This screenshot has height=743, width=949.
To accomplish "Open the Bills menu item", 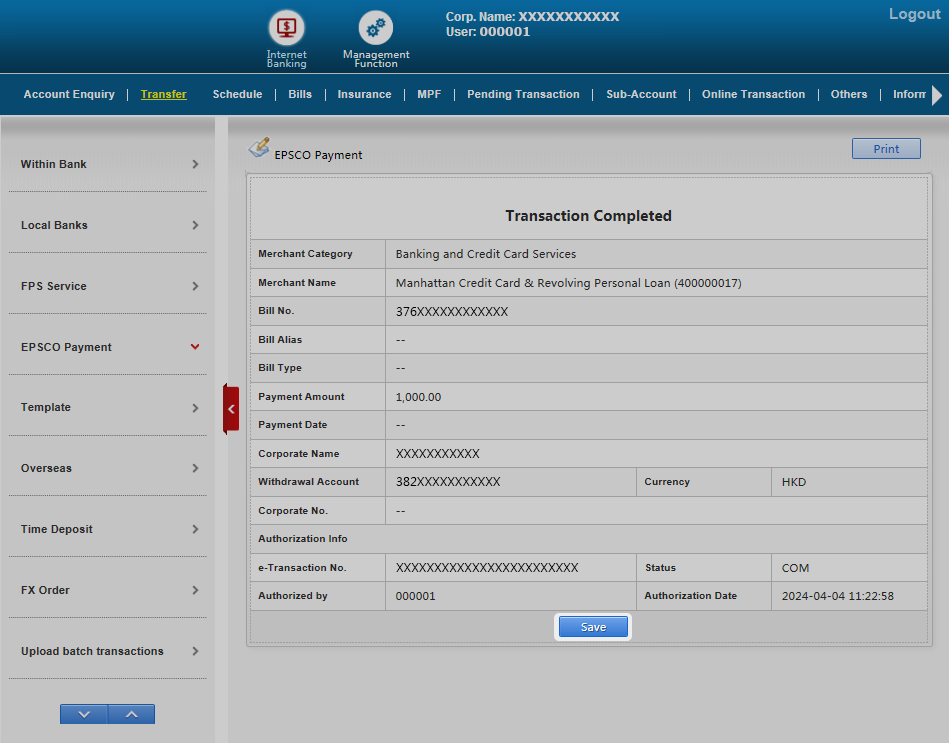I will click(300, 94).
